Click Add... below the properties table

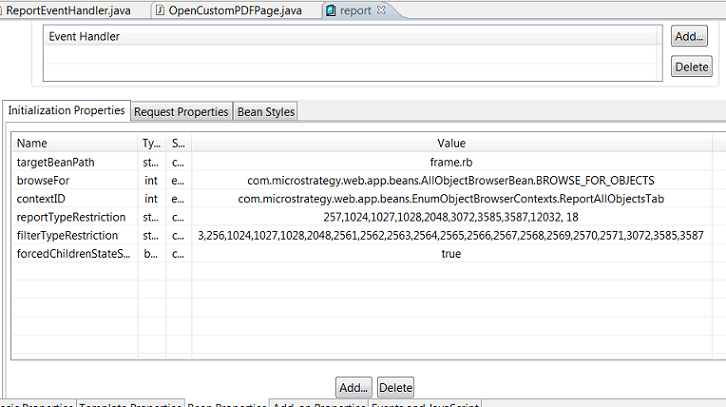353,387
